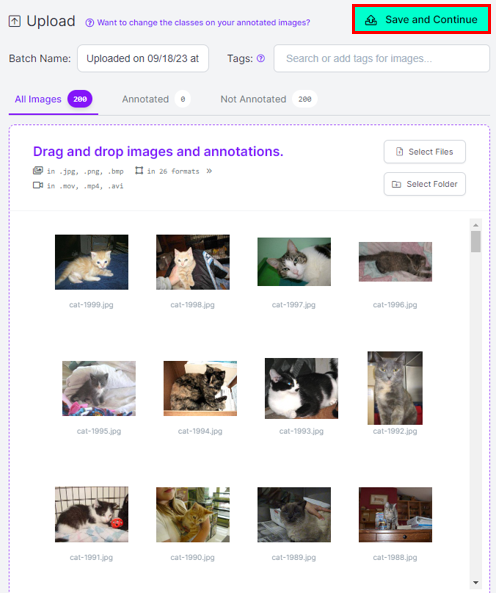The width and height of the screenshot is (497, 597).
Task: Click the image list scrollbar thumb
Action: click(476, 242)
